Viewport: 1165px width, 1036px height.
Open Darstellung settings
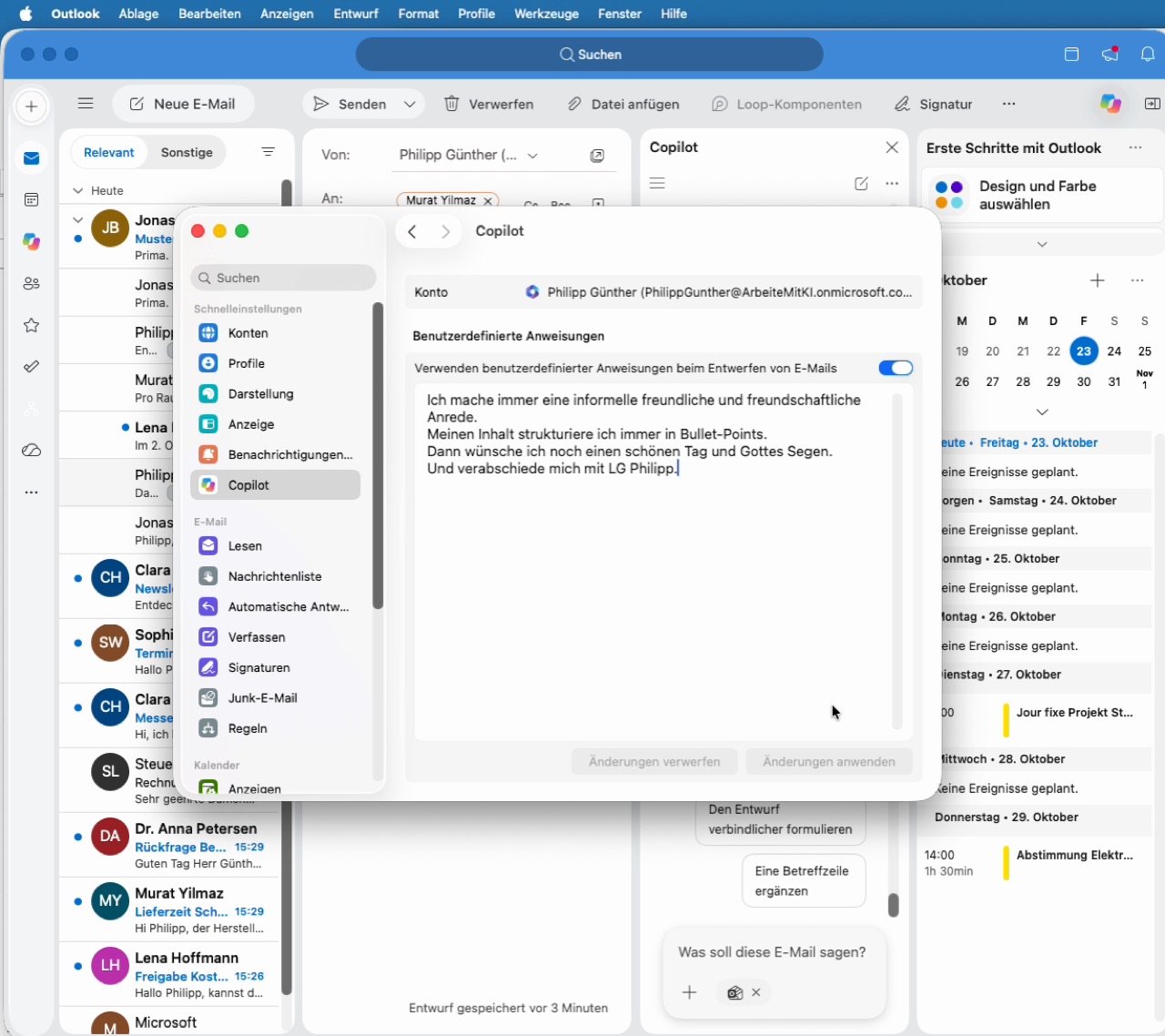[x=275, y=394]
